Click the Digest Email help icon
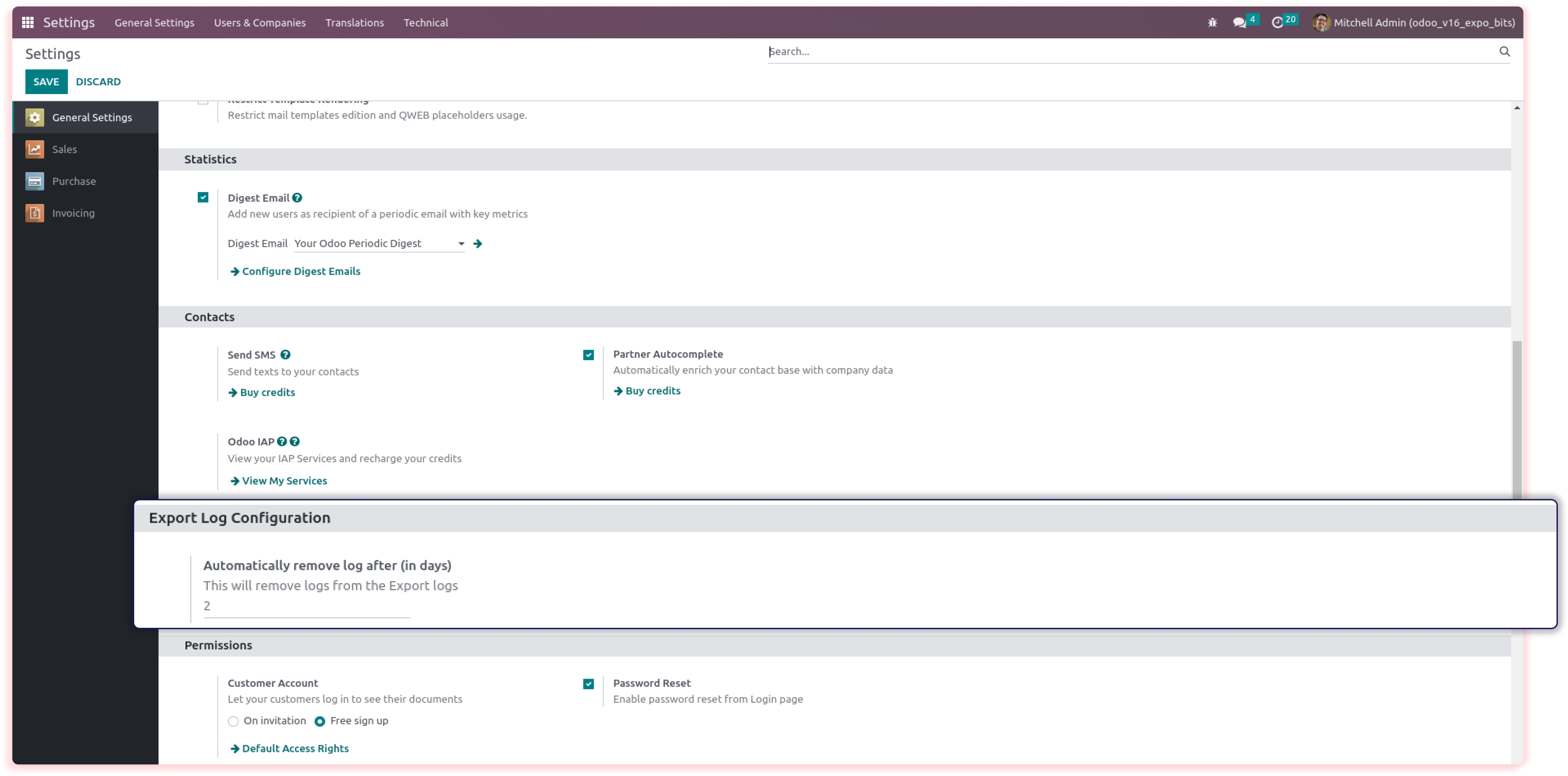 click(297, 198)
